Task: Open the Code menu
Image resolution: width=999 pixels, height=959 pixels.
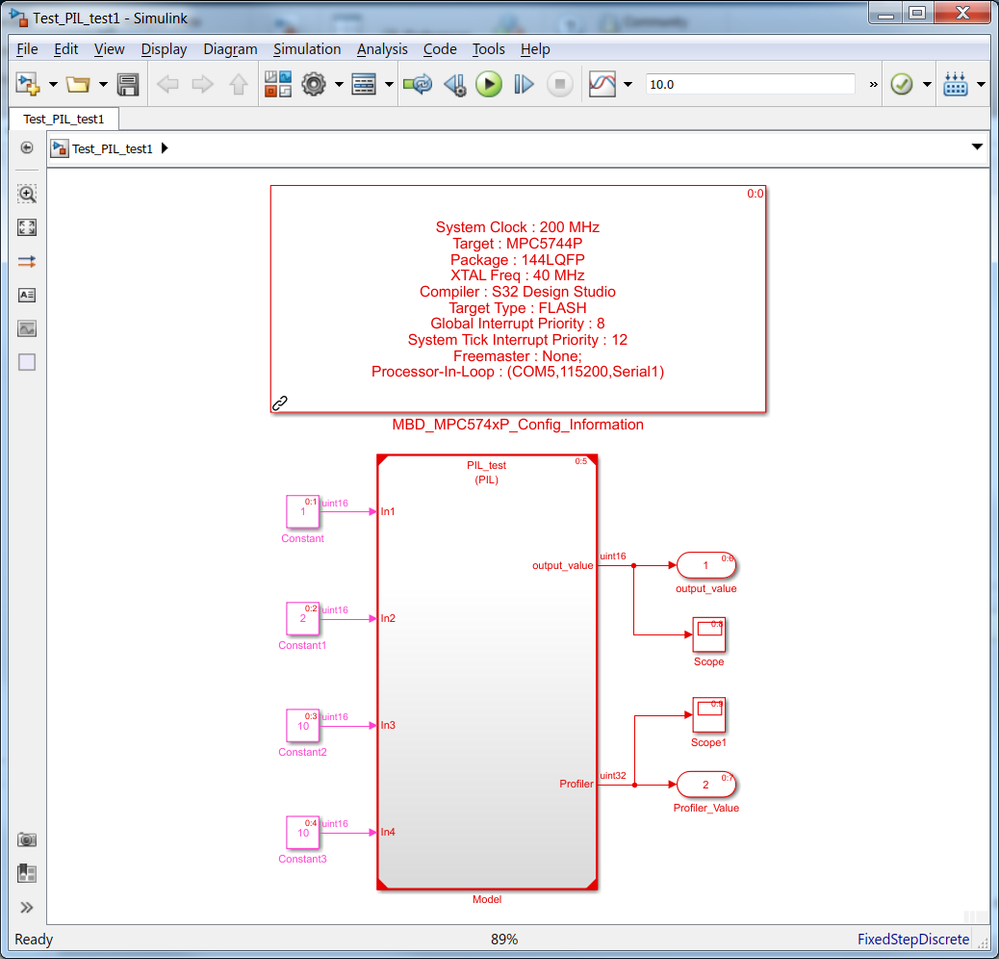Action: pos(440,49)
